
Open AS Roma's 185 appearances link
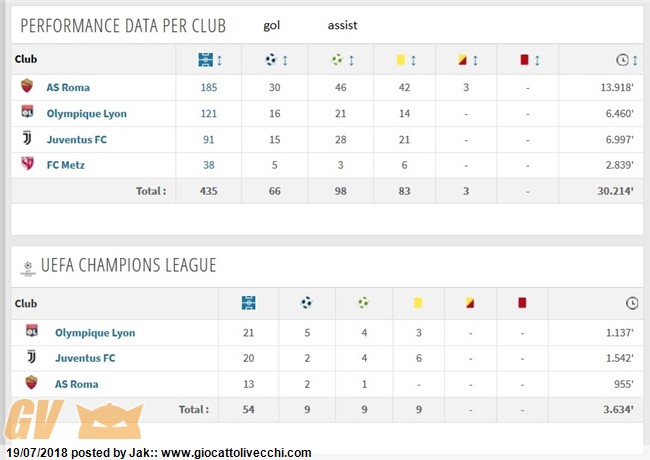point(209,87)
